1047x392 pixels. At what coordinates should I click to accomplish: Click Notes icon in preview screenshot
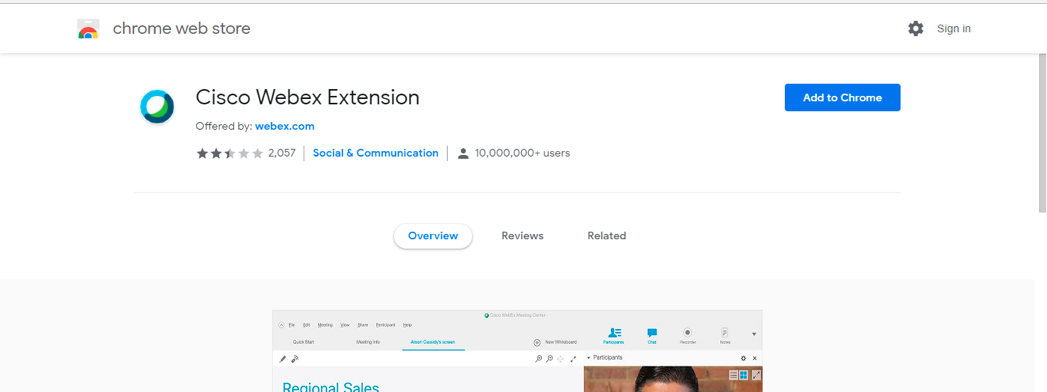click(724, 333)
